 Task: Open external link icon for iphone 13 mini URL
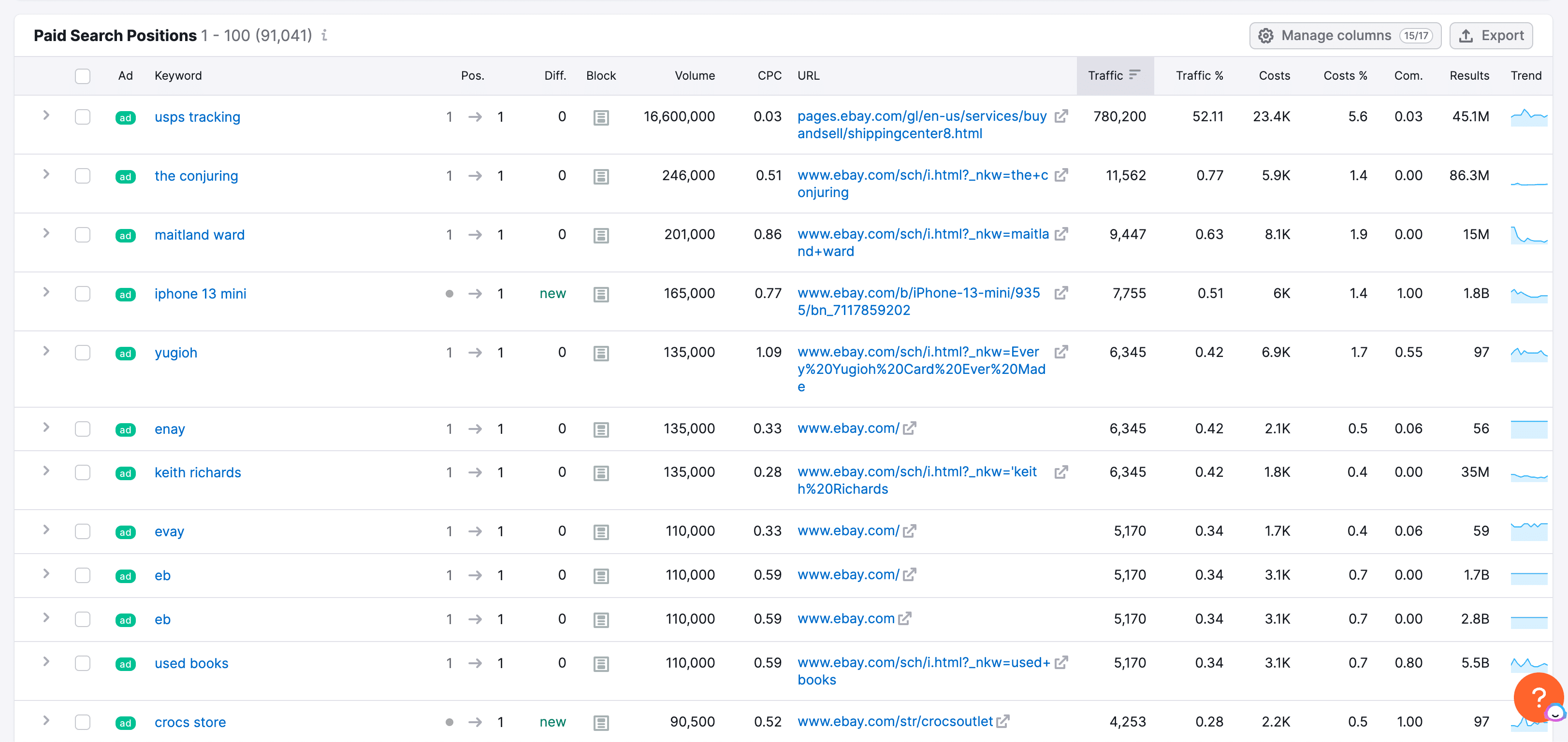click(x=1061, y=293)
